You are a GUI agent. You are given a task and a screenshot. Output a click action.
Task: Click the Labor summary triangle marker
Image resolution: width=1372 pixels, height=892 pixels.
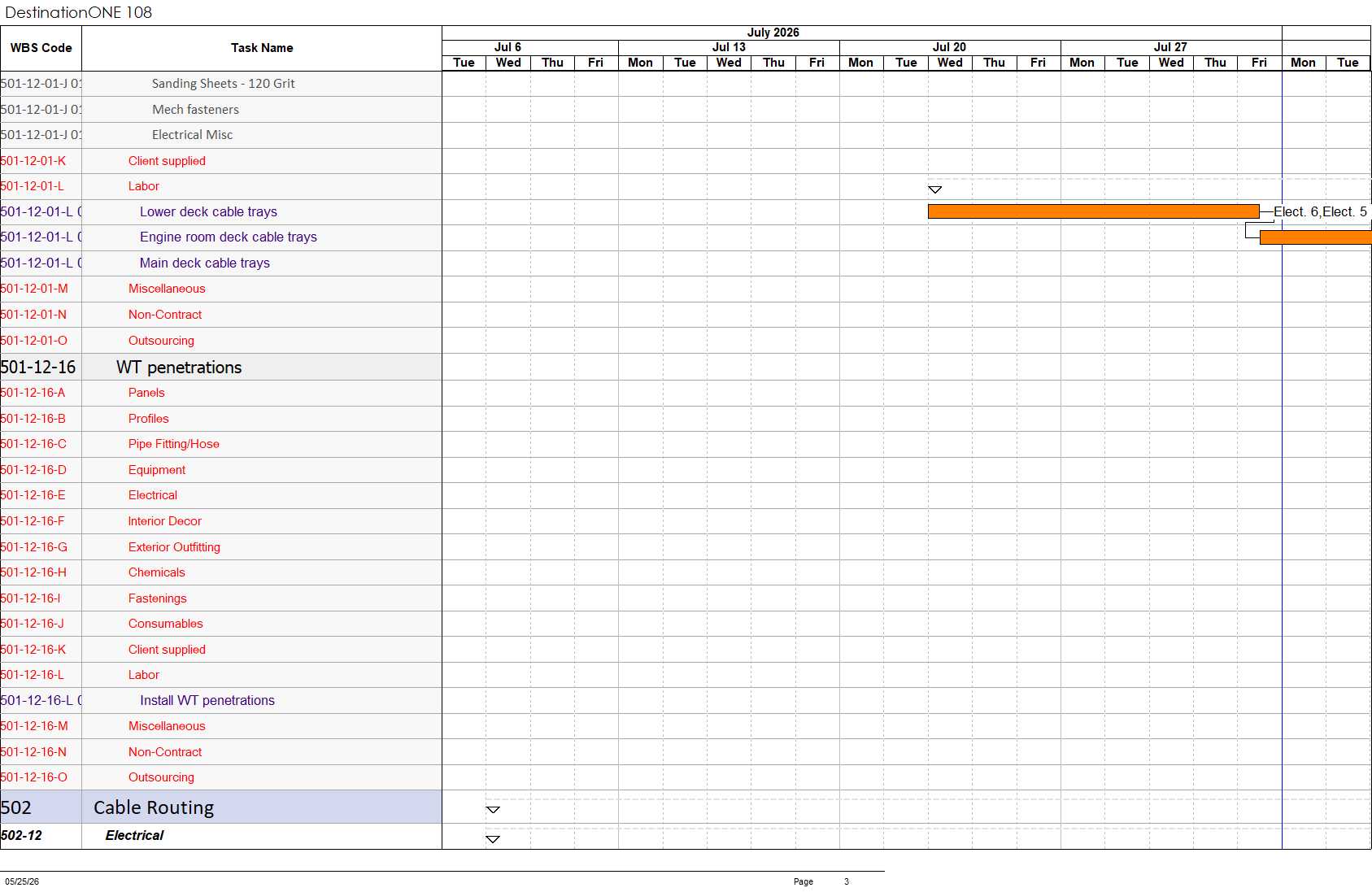[x=935, y=189]
